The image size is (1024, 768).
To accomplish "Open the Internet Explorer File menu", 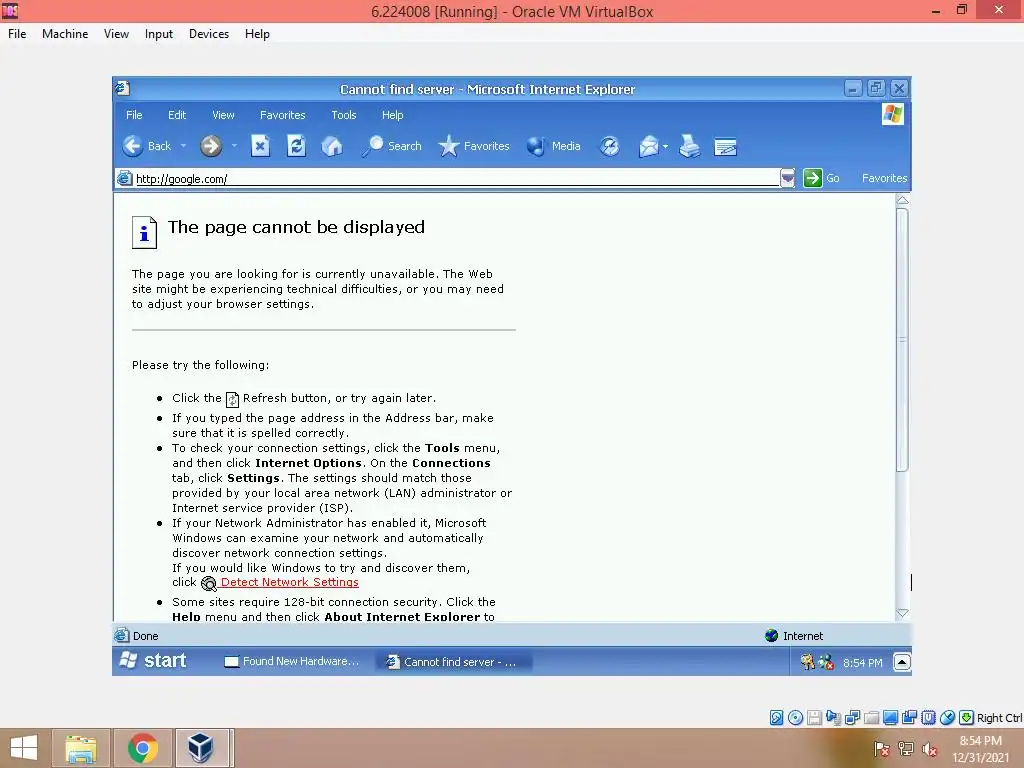I will point(134,115).
